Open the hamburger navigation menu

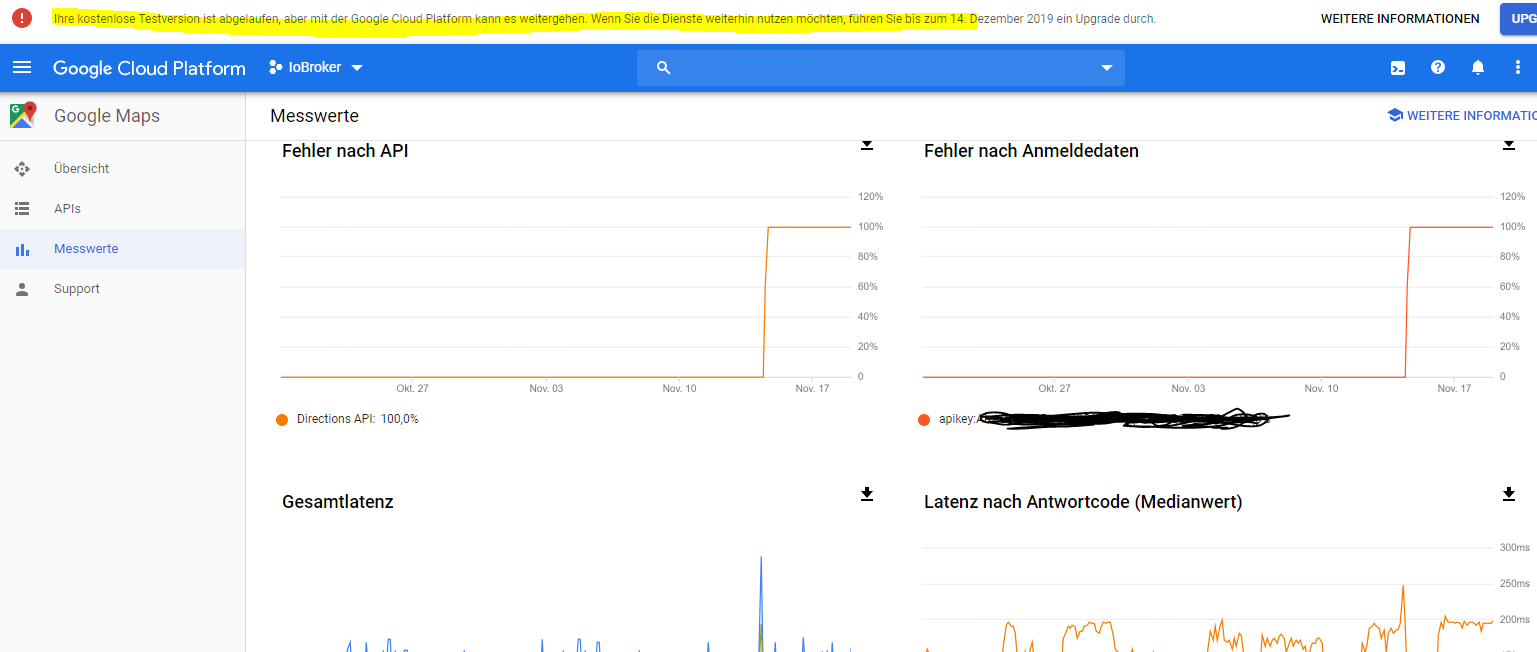point(22,68)
